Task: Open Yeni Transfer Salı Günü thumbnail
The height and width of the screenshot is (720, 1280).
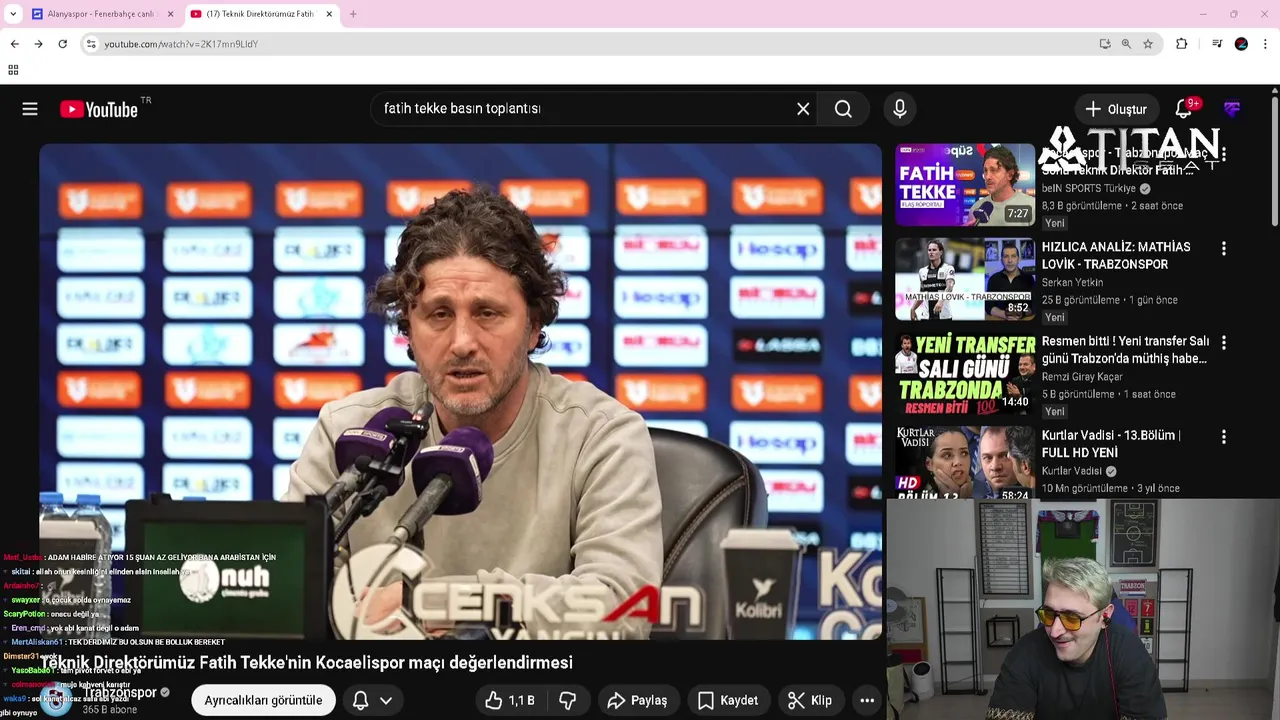Action: click(x=965, y=372)
